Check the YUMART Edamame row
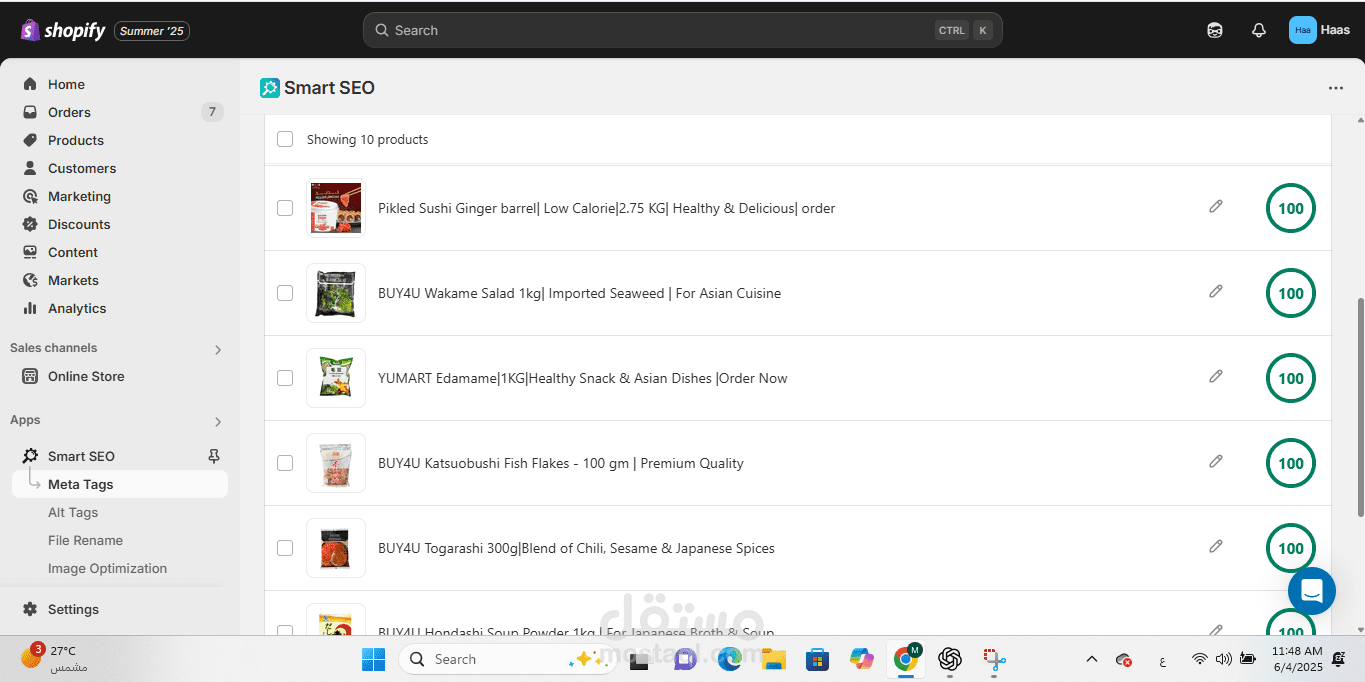Image resolution: width=1365 pixels, height=682 pixels. pos(285,378)
